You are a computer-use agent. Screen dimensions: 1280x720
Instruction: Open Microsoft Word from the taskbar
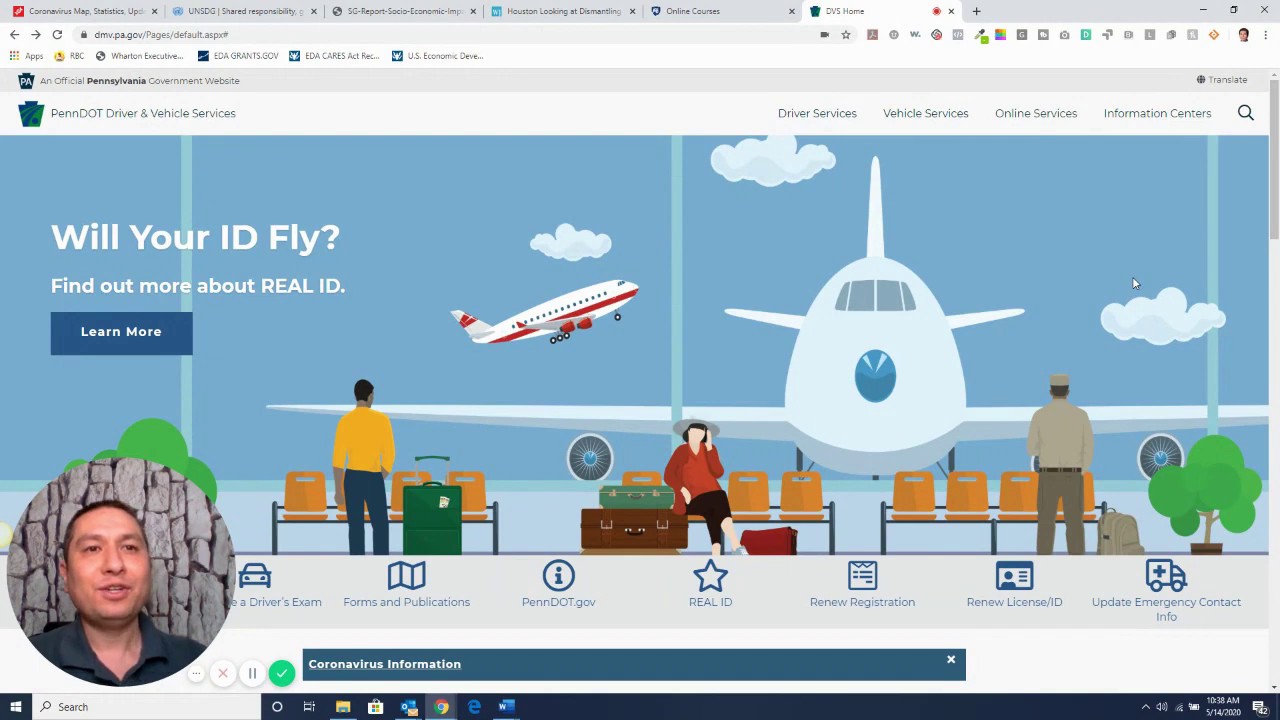pos(506,707)
